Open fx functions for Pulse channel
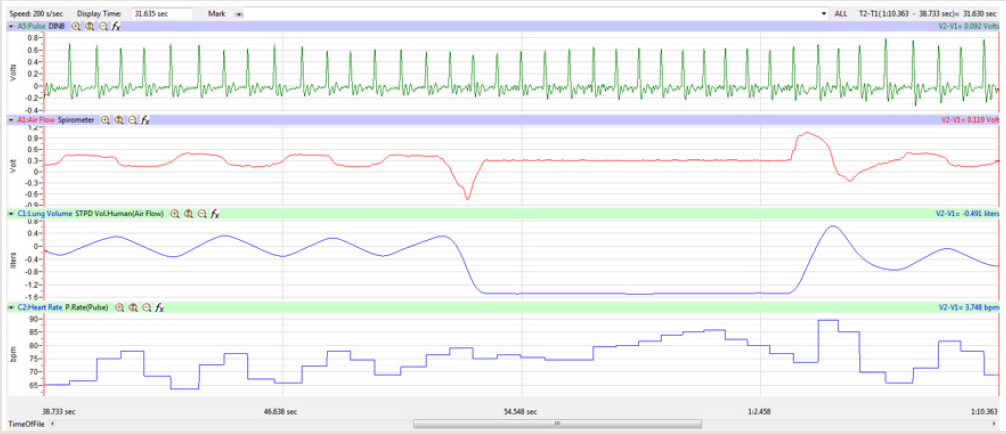Screen dimensions: 1006x434 (117, 26)
